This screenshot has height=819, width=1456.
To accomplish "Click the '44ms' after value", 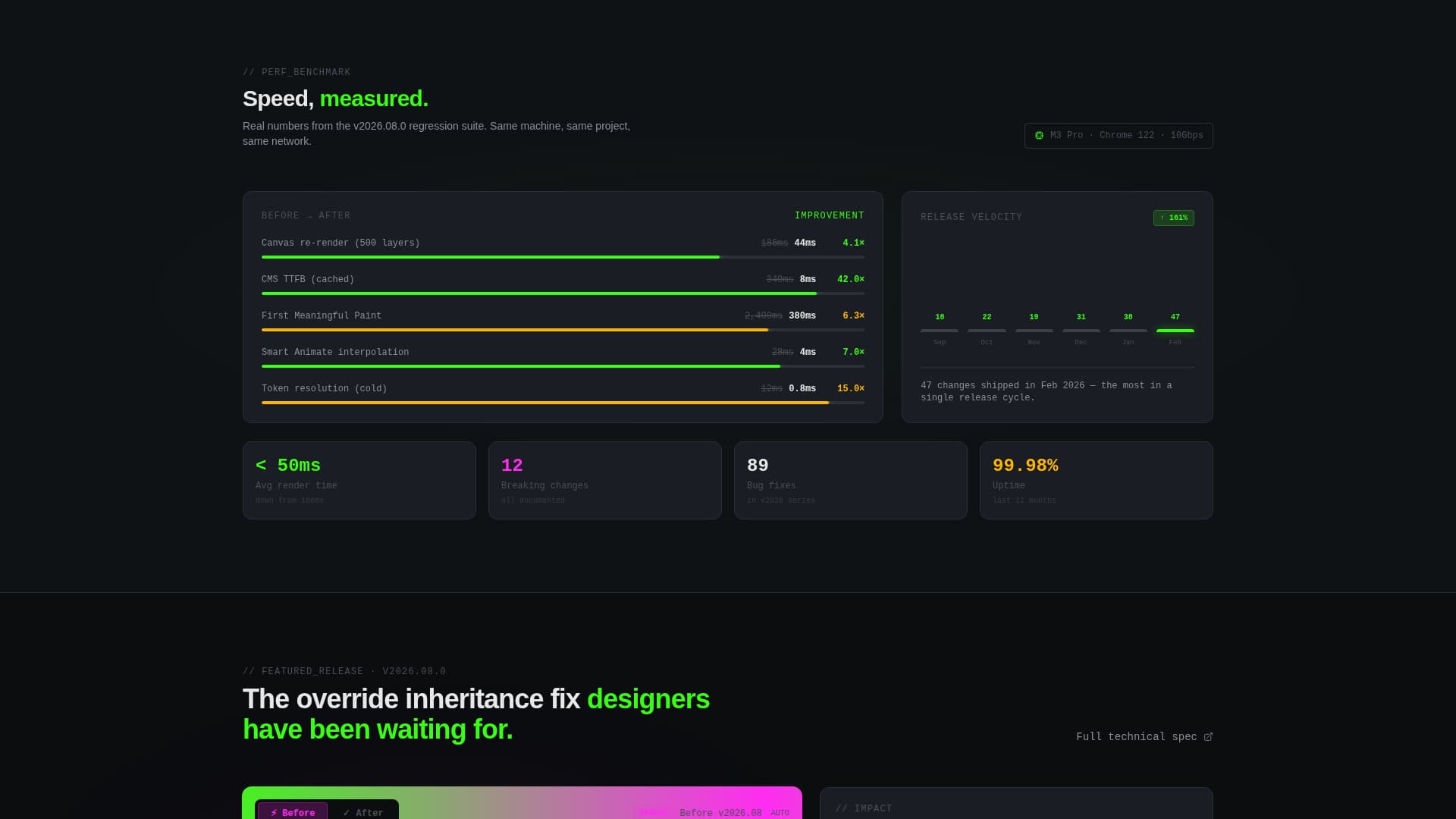I will [805, 243].
